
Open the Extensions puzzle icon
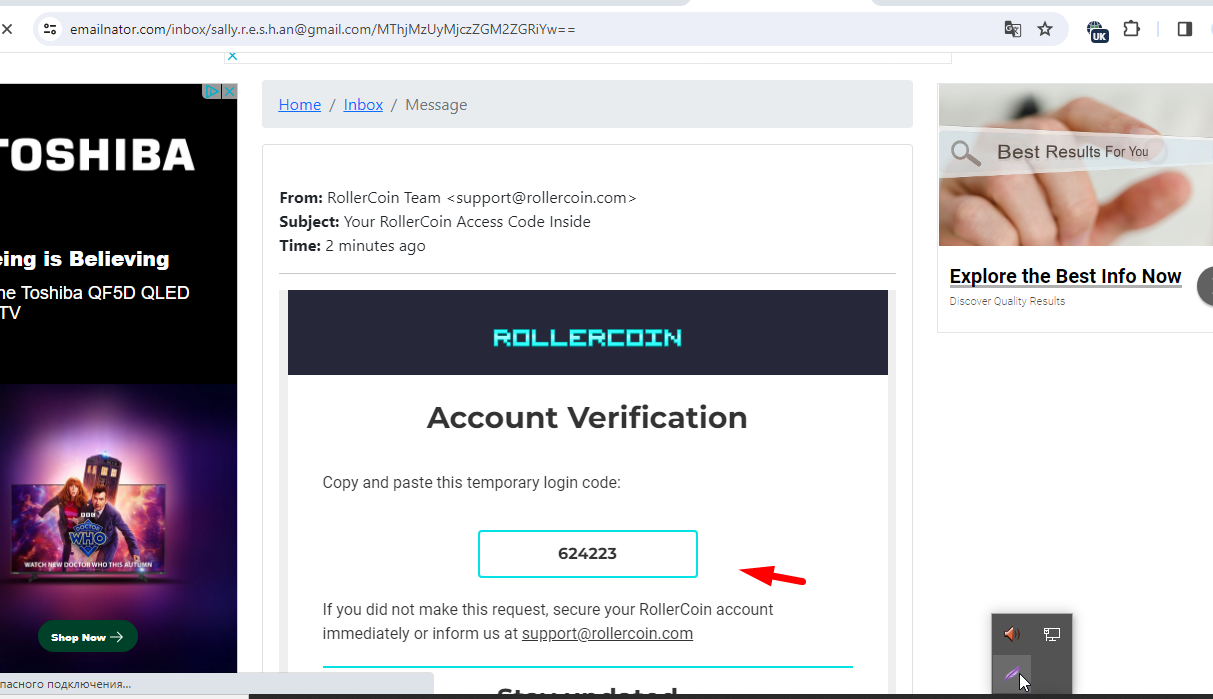pos(1132,29)
